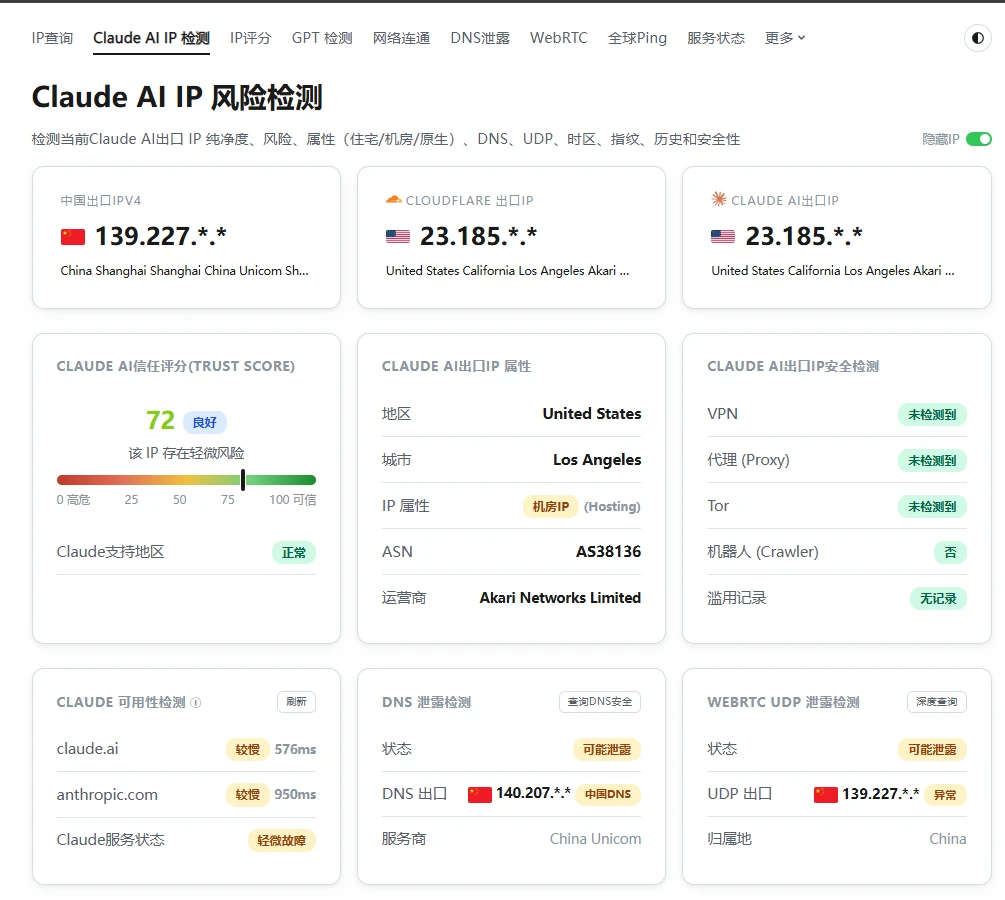The image size is (1005, 900).
Task: Click the DNS 泄露检测 可能泄露 badge
Action: 606,749
